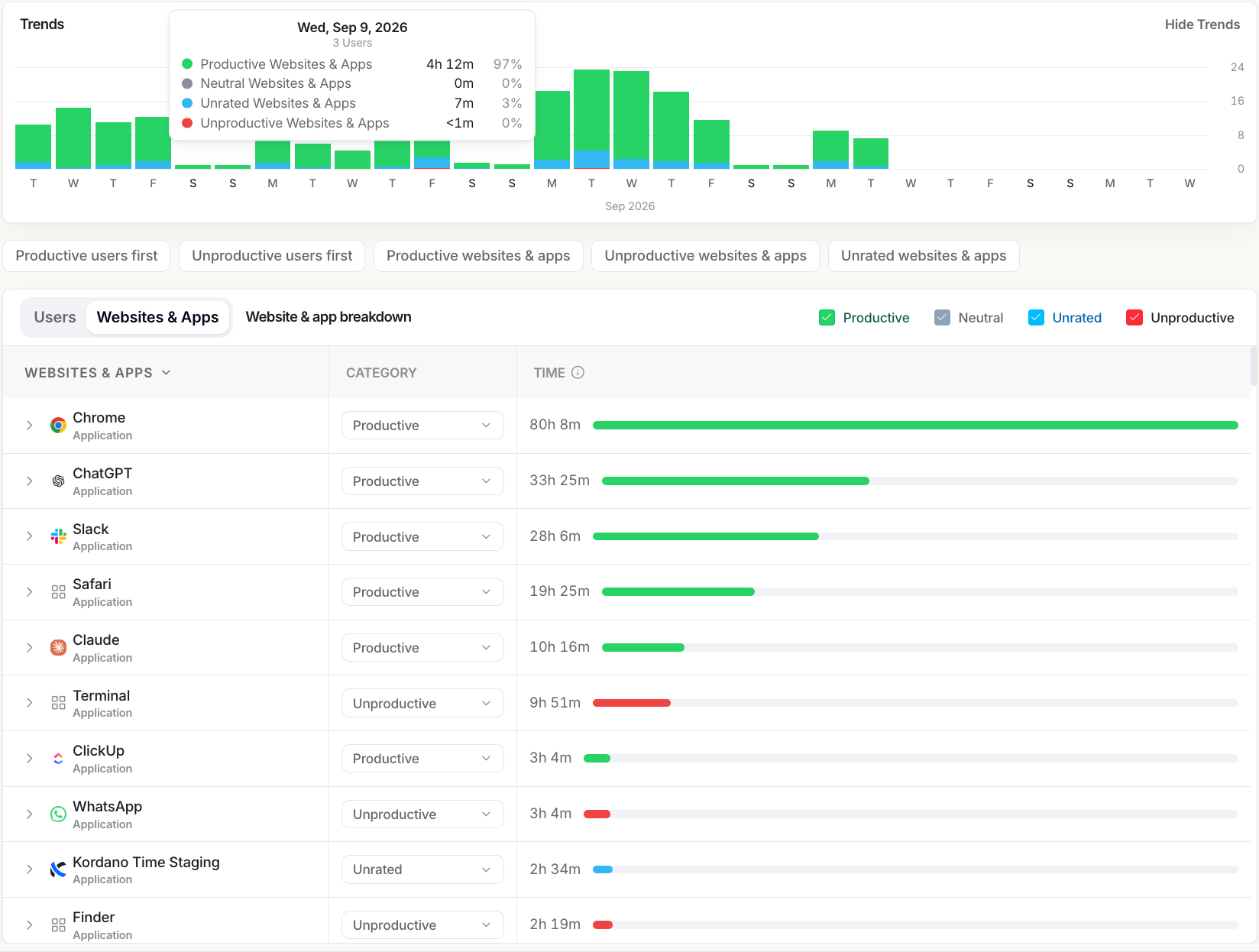Screen dimensions: 1259x952
Task: Click the Slack logo icon
Action: (58, 536)
